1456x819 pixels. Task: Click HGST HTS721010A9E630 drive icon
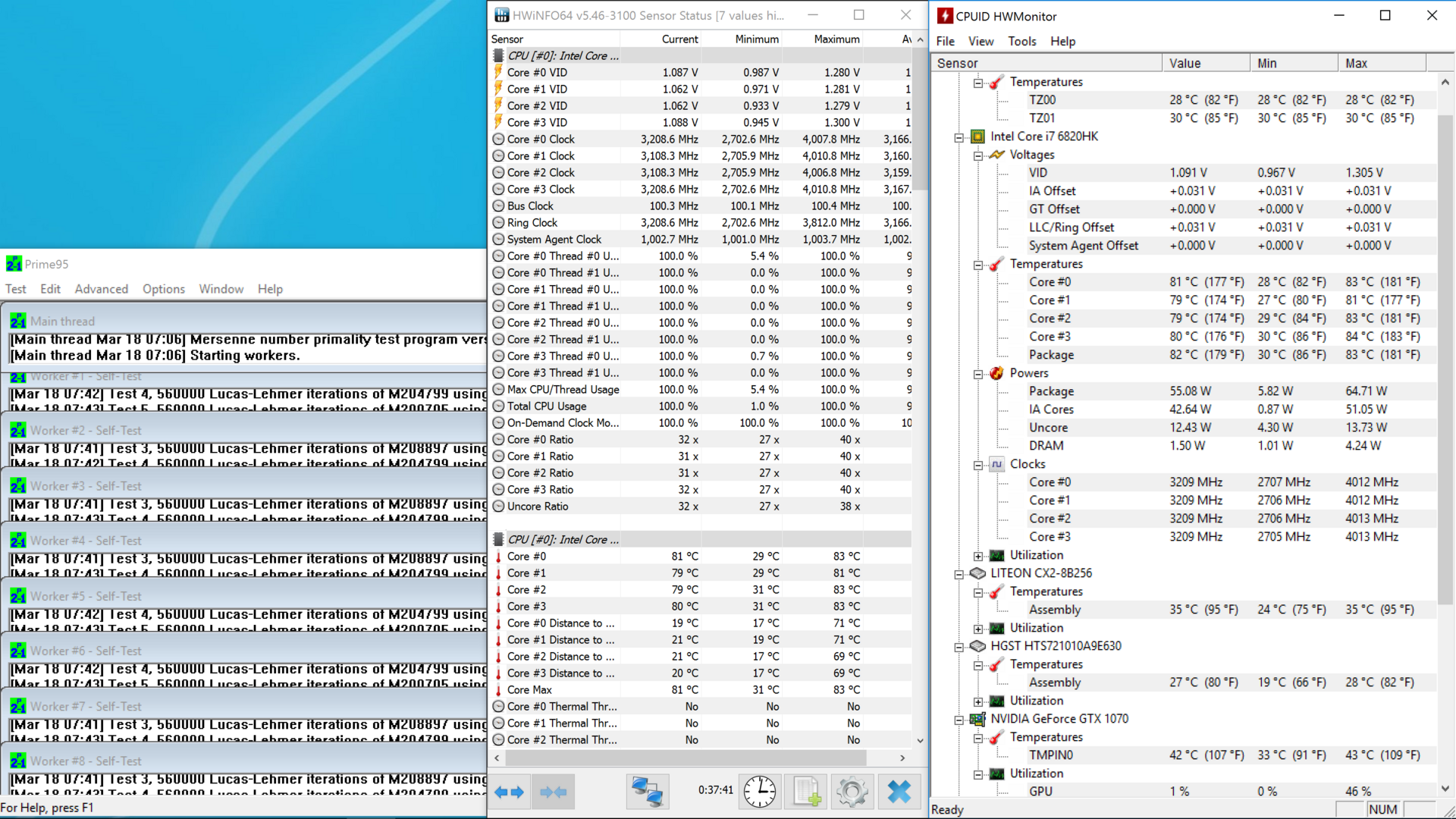(x=978, y=646)
